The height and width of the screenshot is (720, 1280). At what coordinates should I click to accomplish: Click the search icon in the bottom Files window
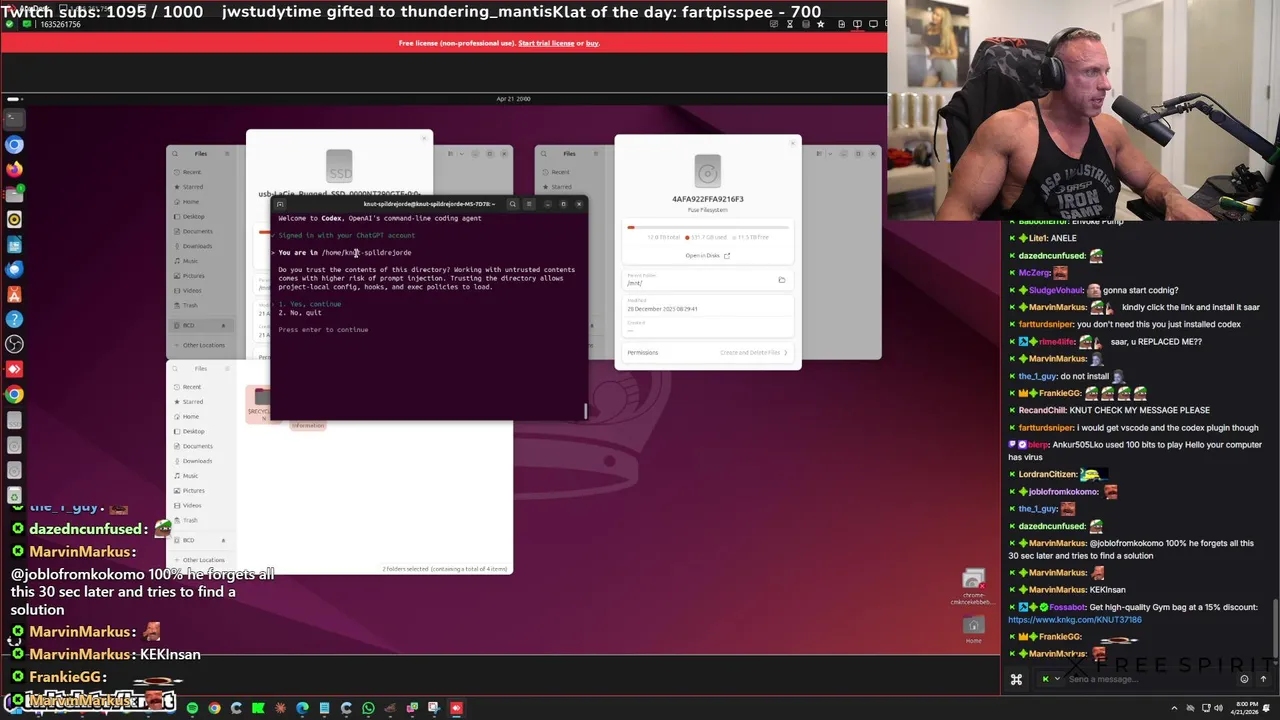click(x=175, y=369)
